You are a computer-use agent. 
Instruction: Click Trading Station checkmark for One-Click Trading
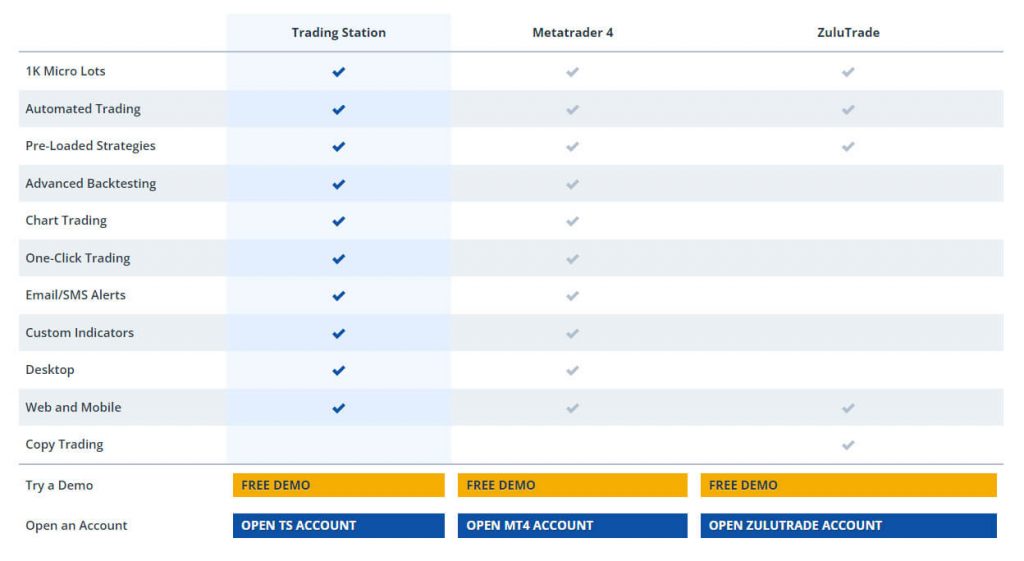tap(338, 259)
